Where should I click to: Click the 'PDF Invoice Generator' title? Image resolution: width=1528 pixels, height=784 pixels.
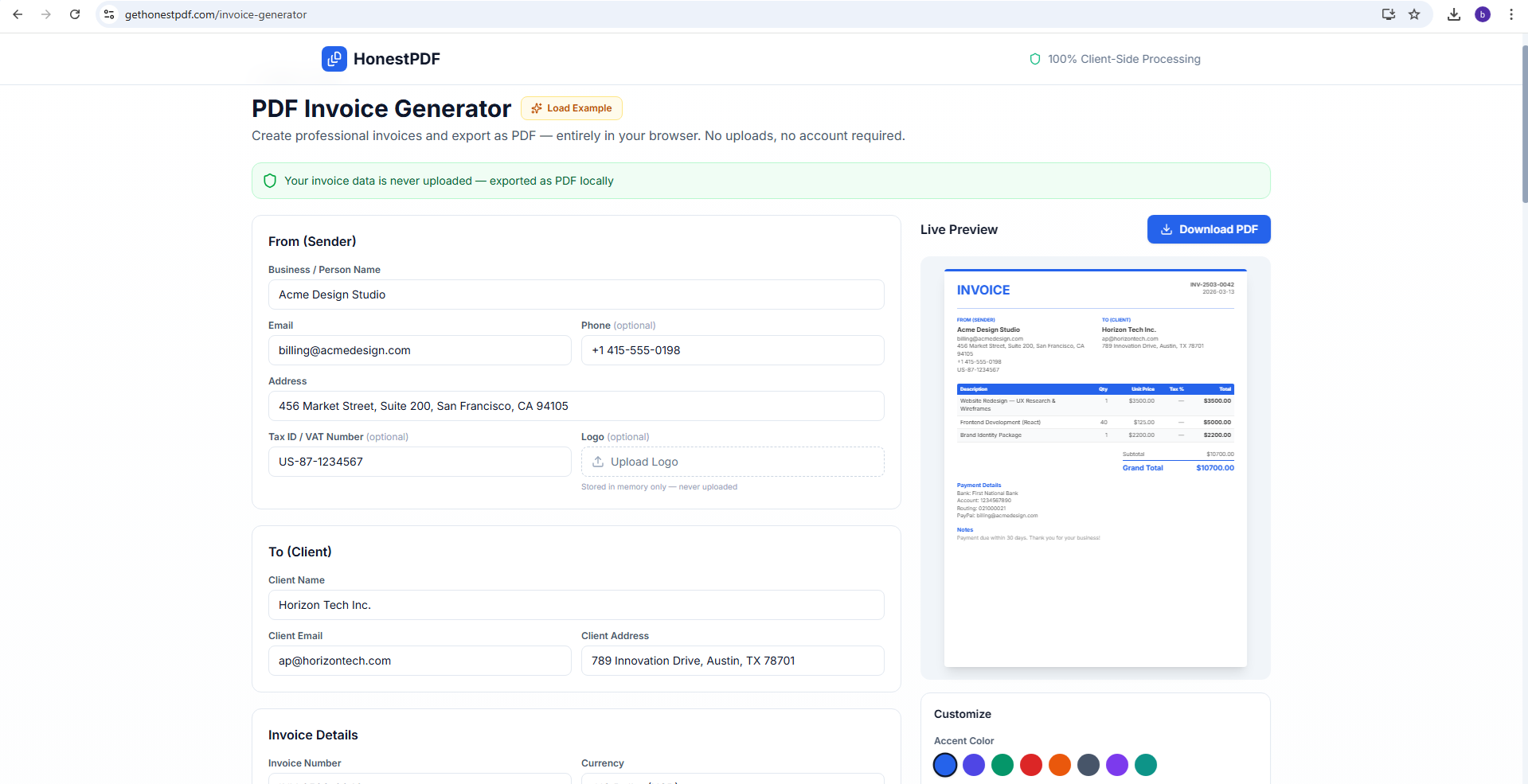[381, 108]
